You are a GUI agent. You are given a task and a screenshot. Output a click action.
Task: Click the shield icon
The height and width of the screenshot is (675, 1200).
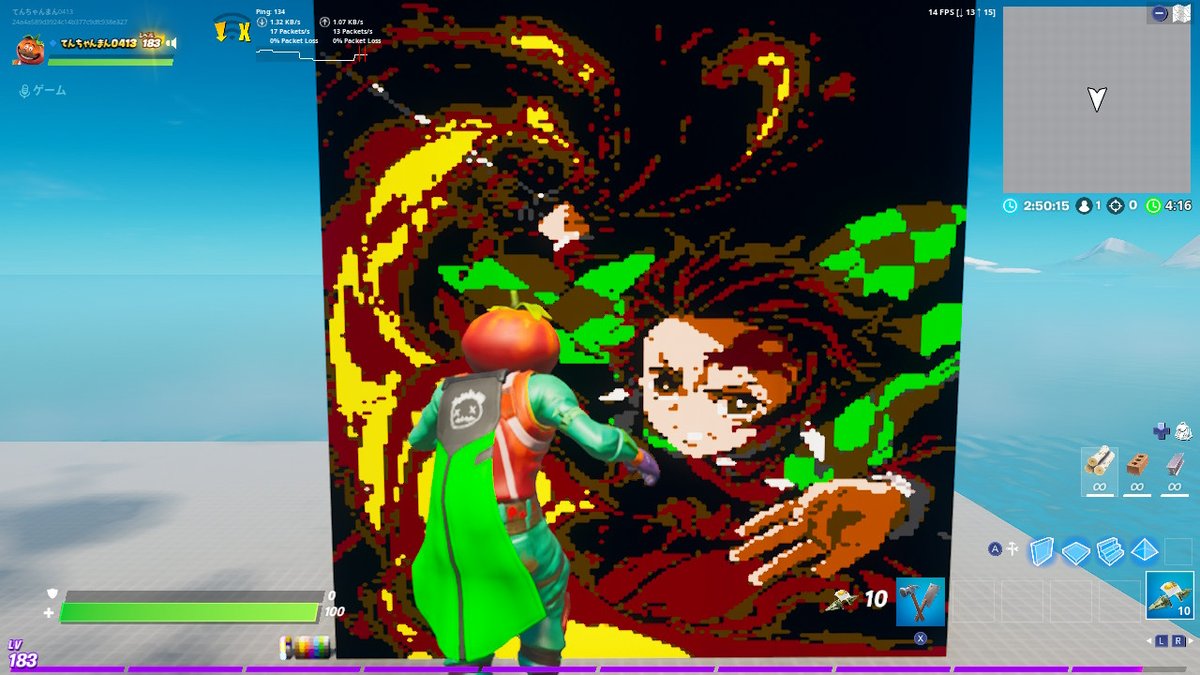coord(52,593)
